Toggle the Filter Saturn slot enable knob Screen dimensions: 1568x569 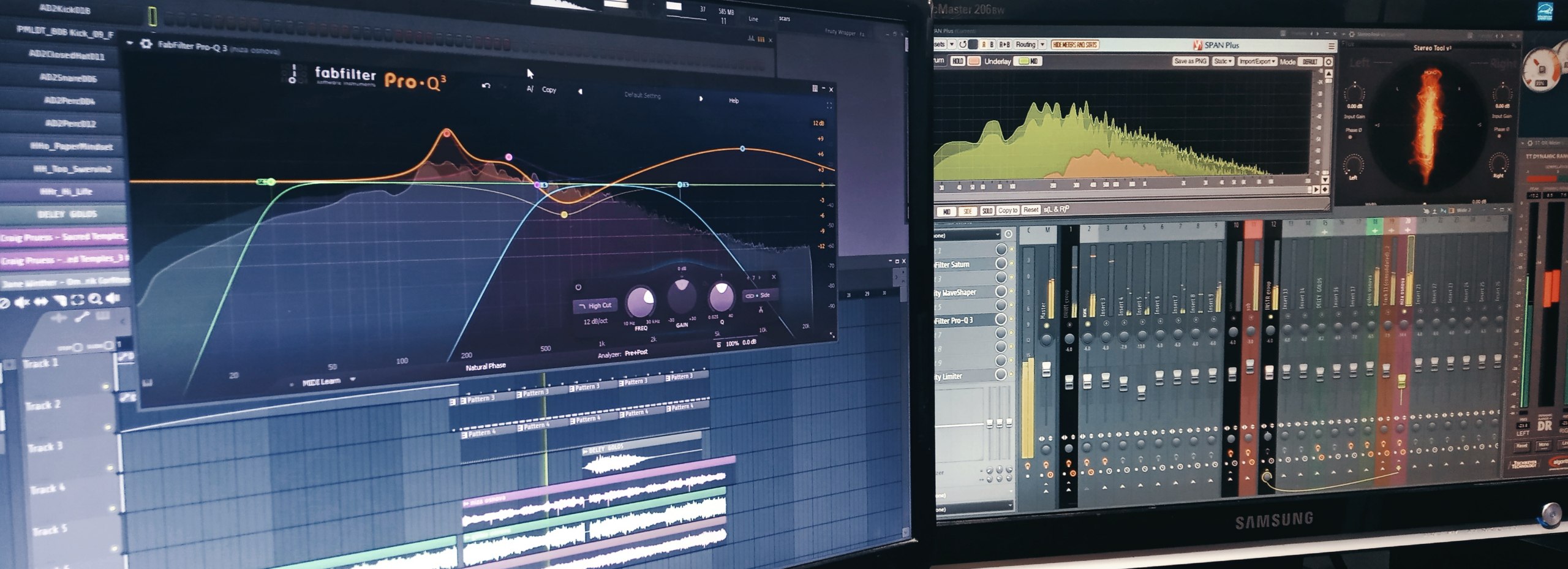[1001, 263]
